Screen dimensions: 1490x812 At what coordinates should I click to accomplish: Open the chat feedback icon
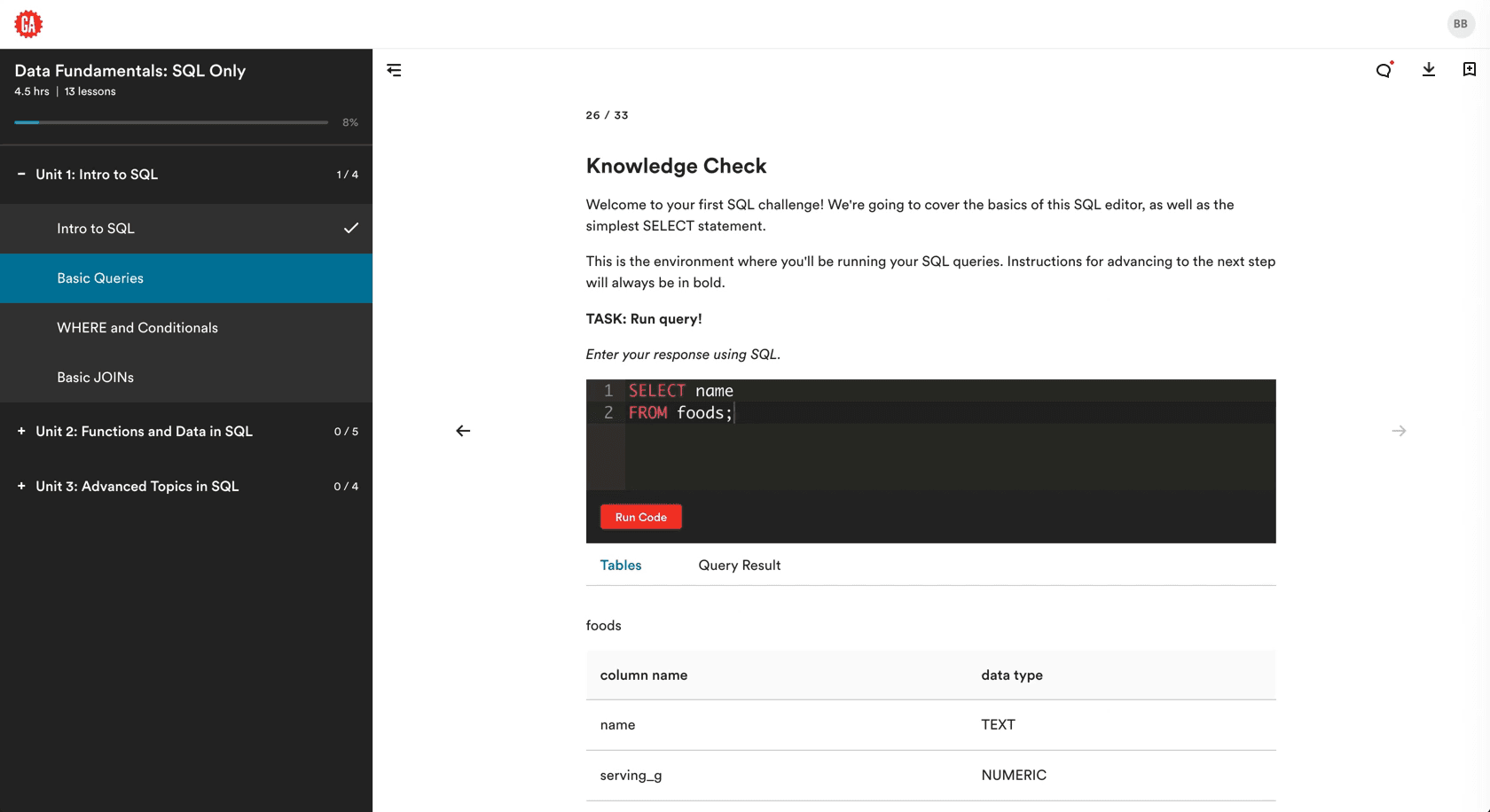tap(1384, 70)
